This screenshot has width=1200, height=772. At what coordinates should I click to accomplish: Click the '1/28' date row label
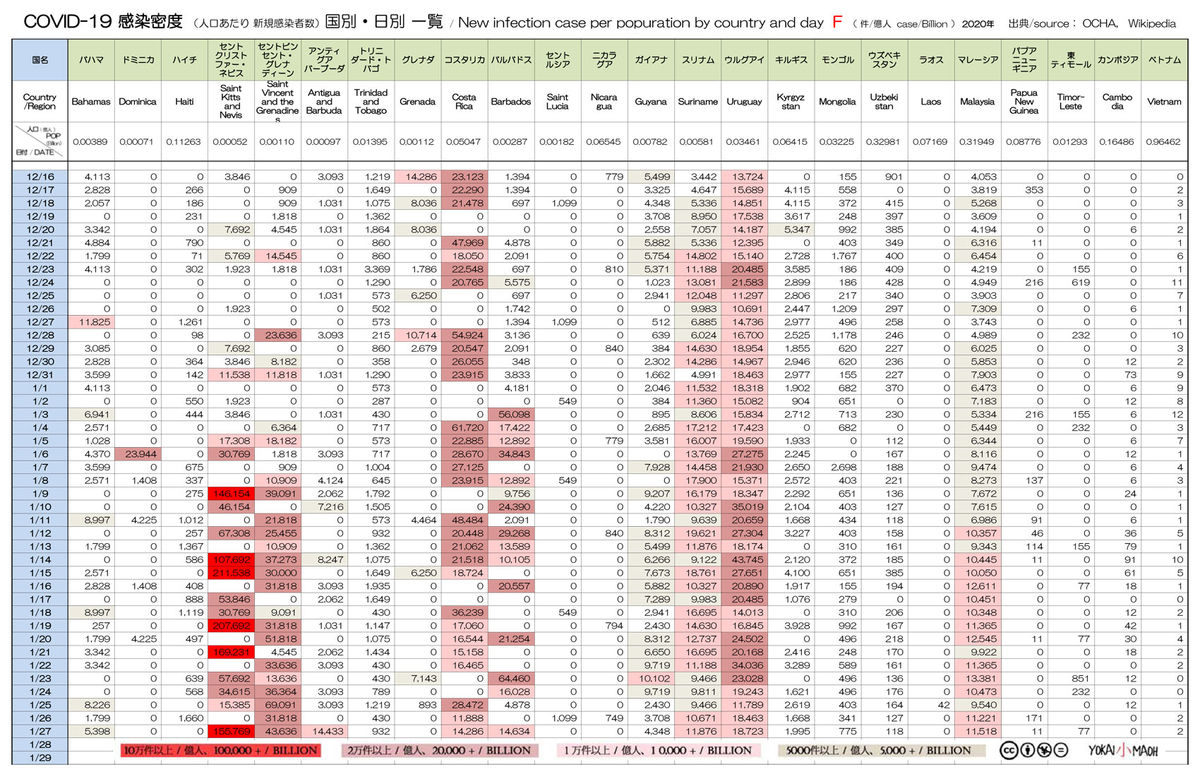(x=40, y=745)
